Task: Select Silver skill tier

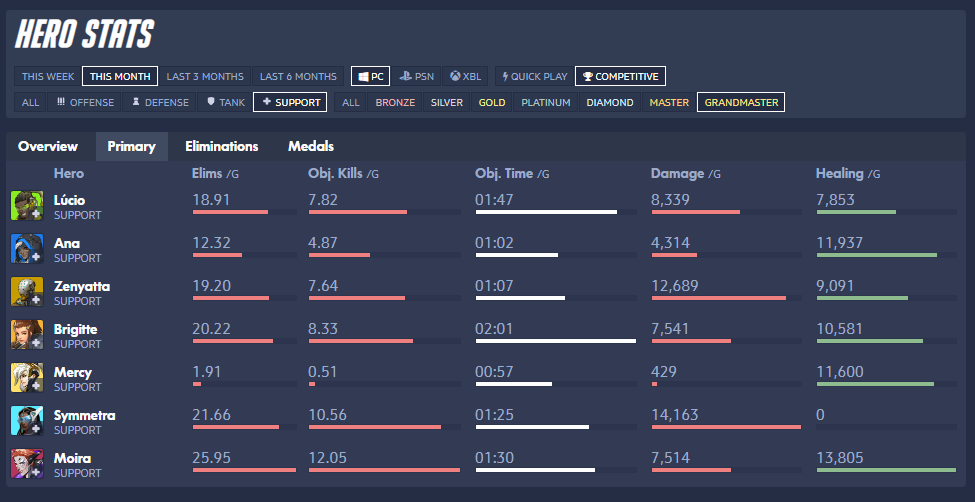Action: click(447, 102)
